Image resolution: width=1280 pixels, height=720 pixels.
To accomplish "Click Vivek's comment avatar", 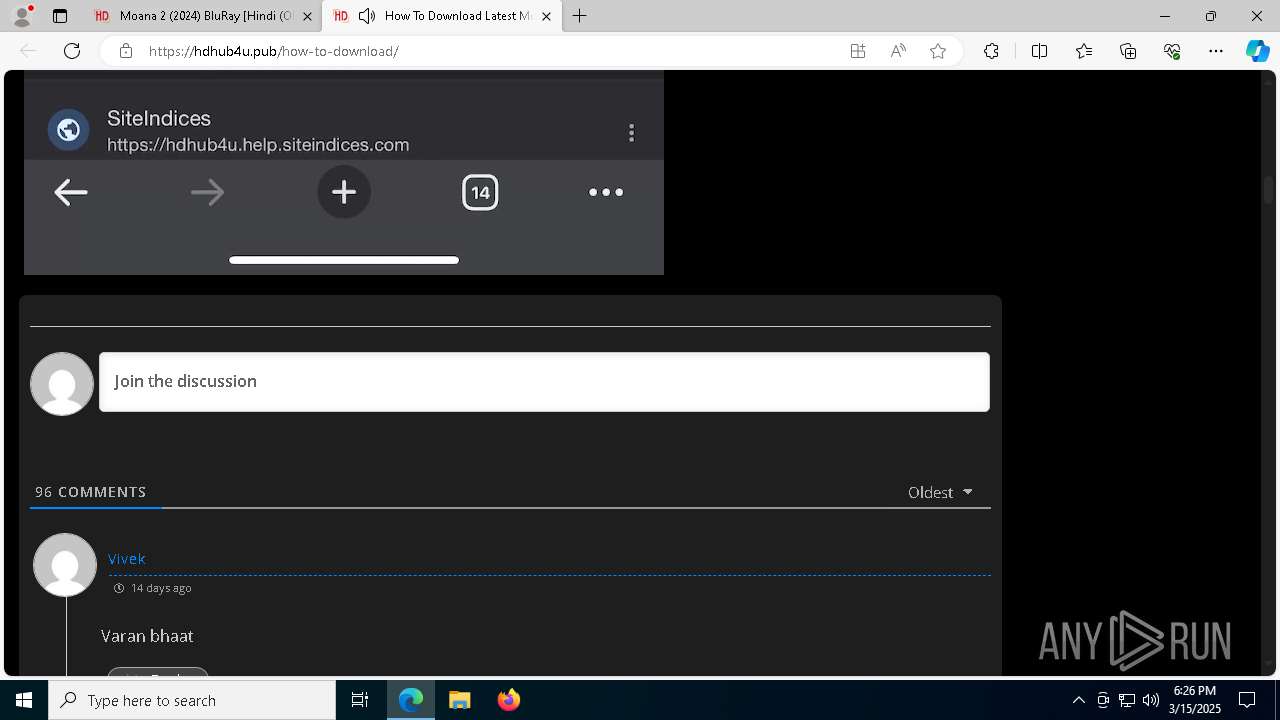I will (65, 565).
